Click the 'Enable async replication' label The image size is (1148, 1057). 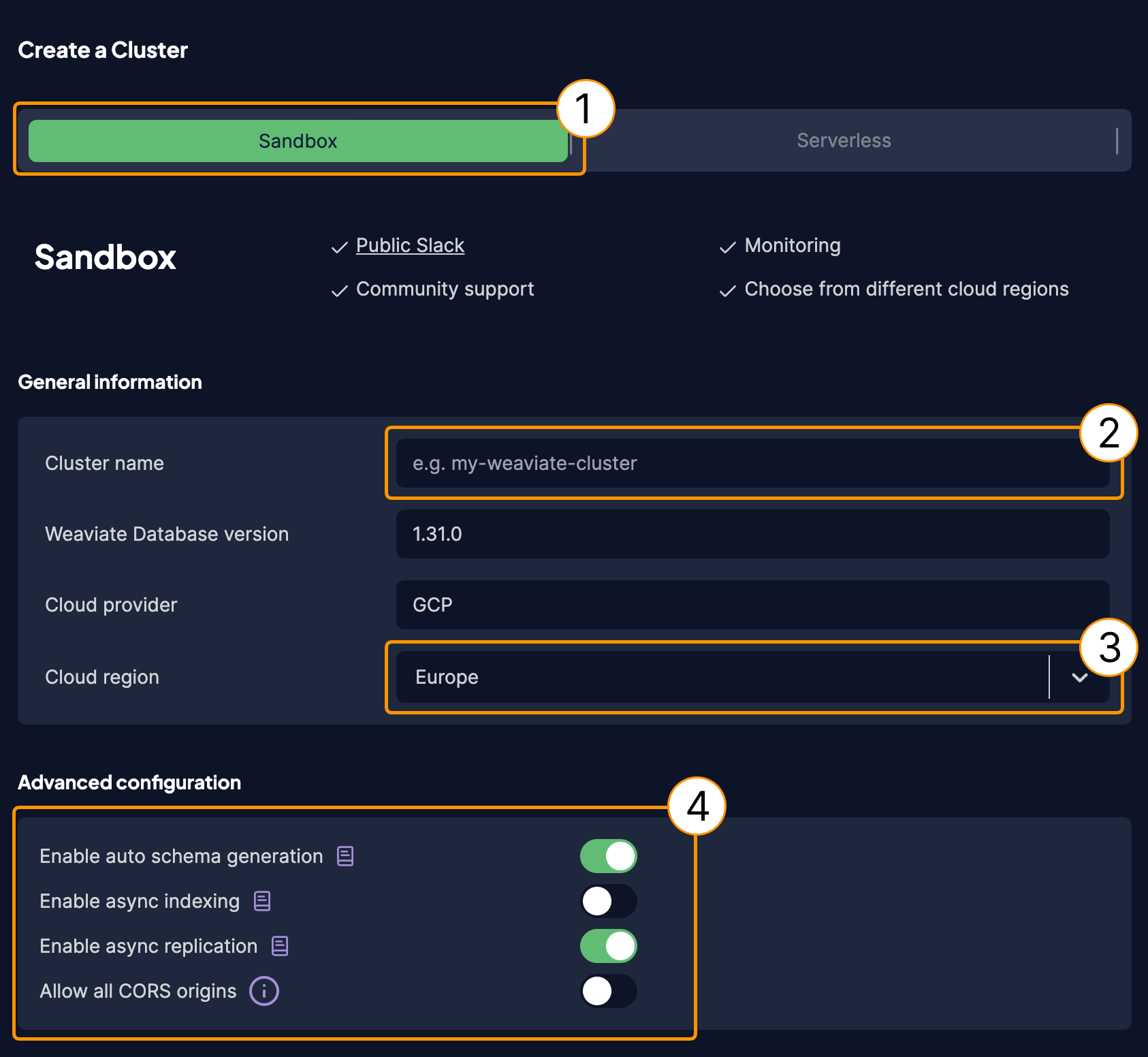tap(148, 946)
